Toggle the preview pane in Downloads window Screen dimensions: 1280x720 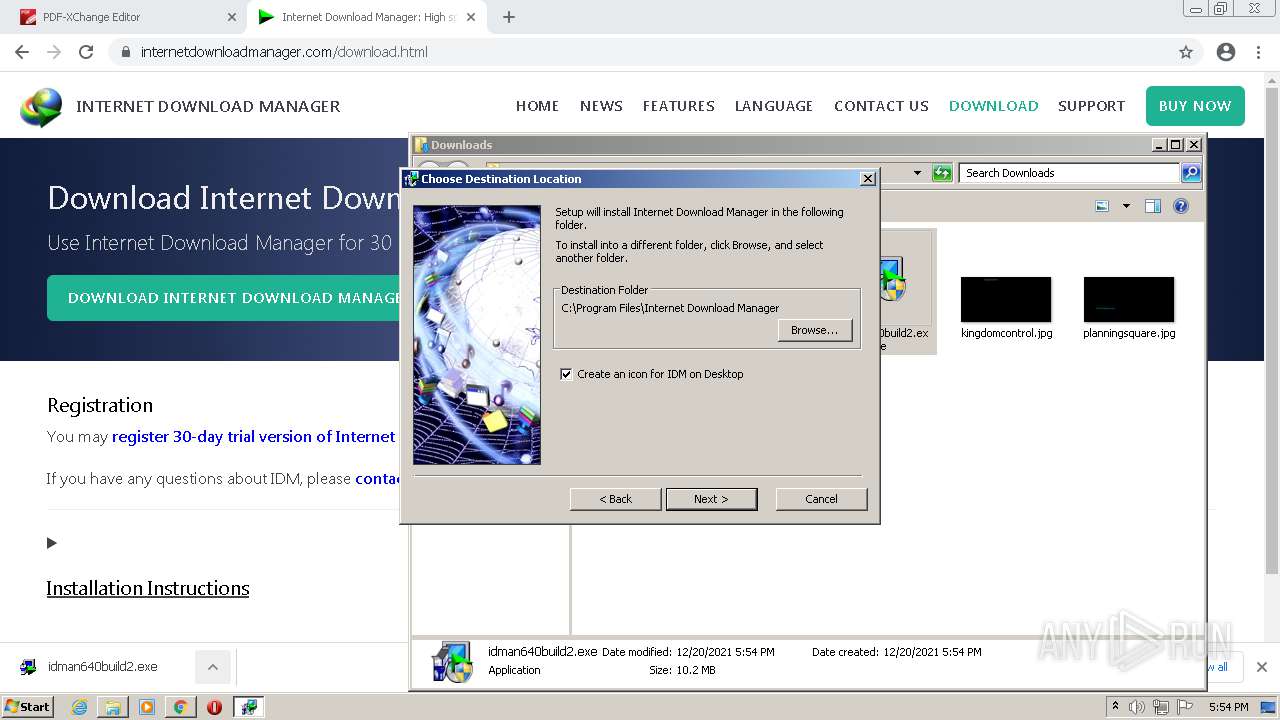1153,206
